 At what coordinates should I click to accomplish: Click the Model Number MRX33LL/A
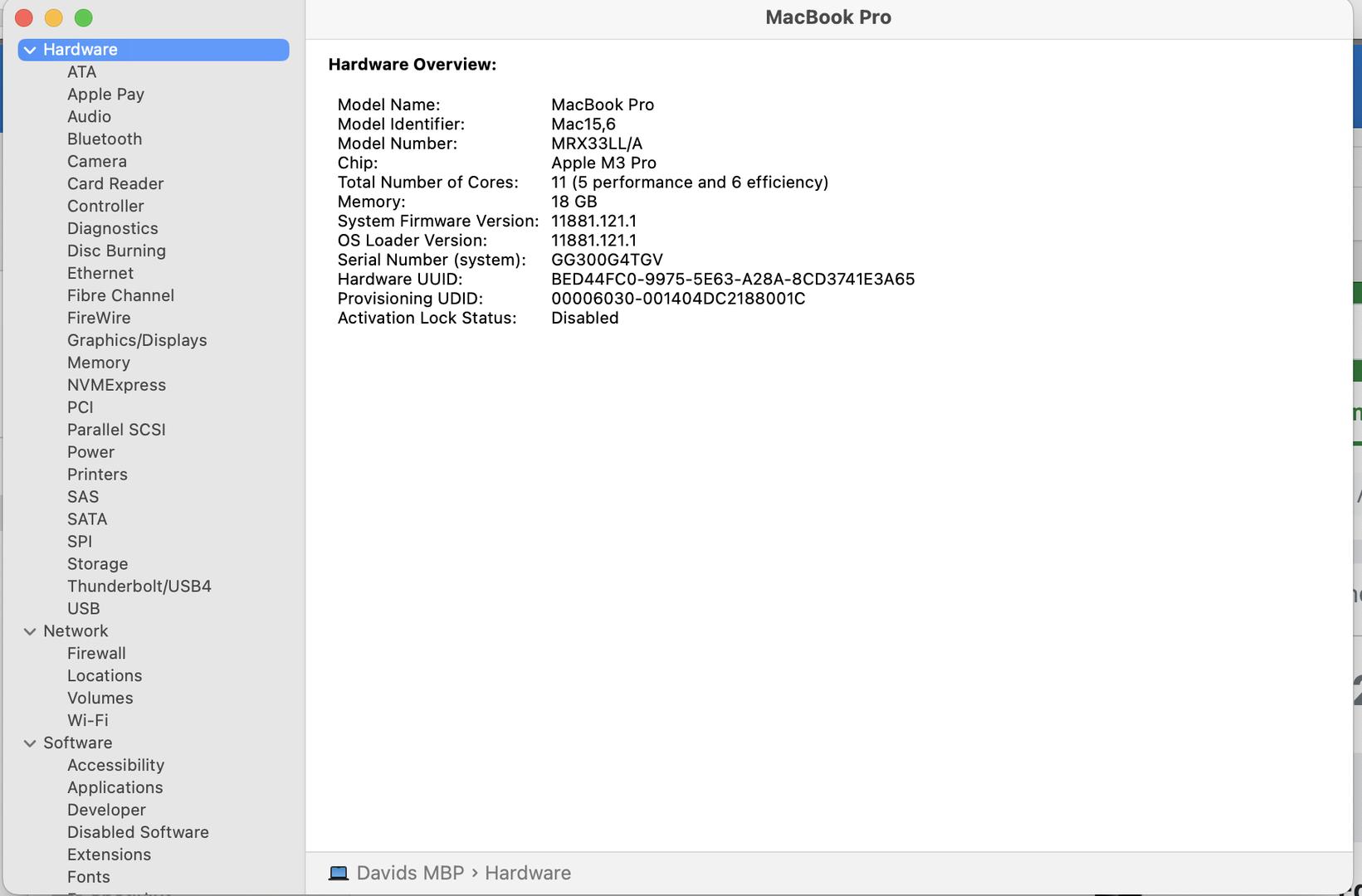pyautogui.click(x=597, y=144)
